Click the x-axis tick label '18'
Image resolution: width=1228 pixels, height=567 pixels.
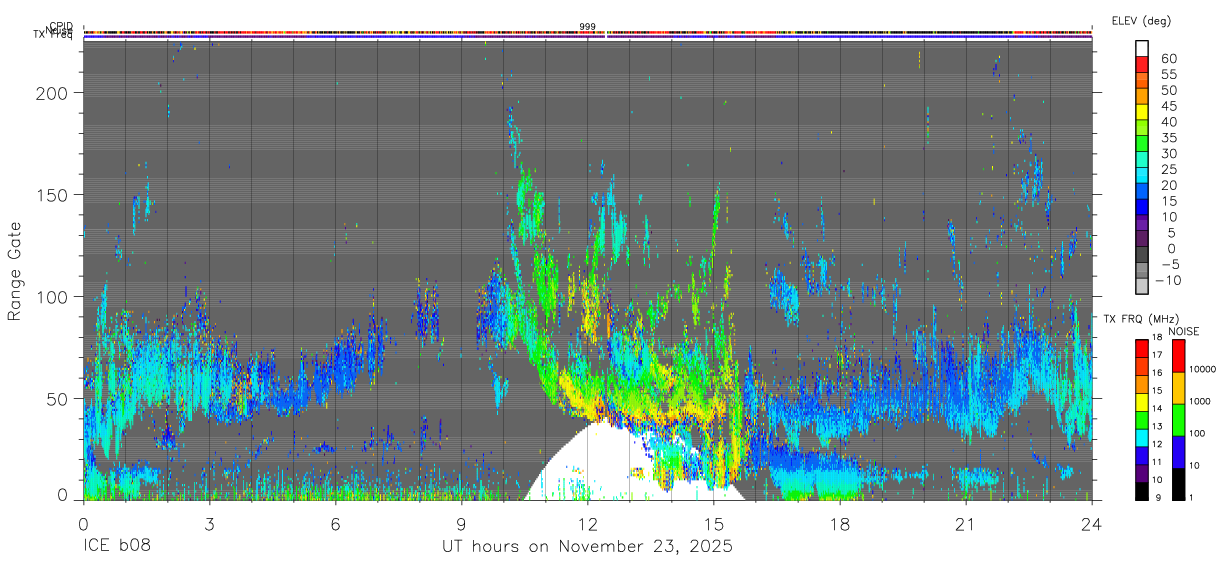pyautogui.click(x=839, y=523)
